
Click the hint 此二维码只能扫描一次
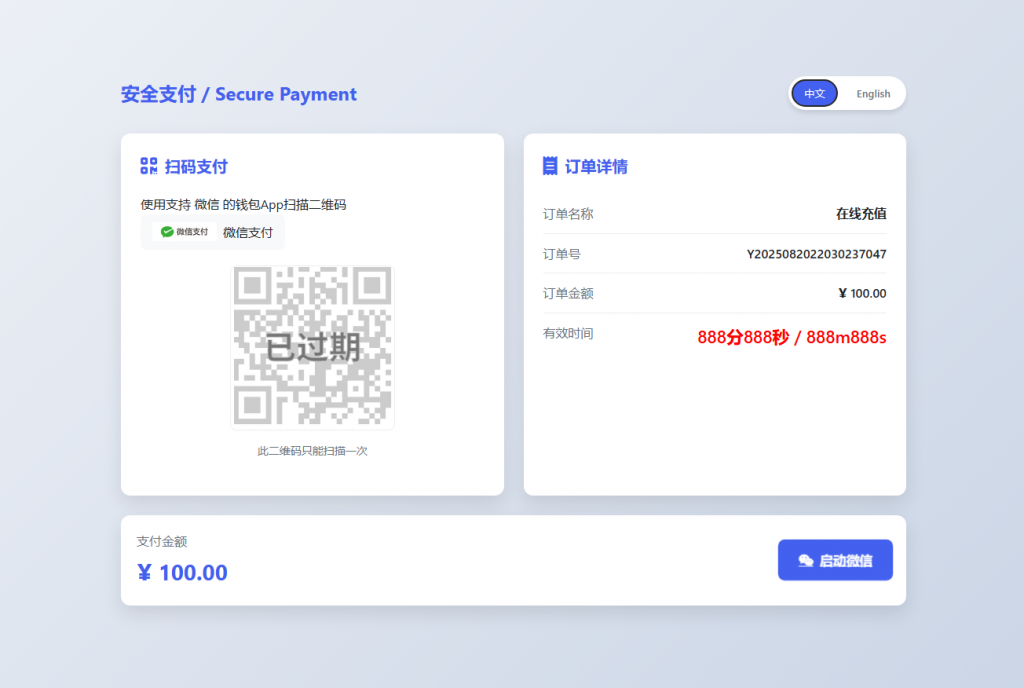pyautogui.click(x=312, y=450)
